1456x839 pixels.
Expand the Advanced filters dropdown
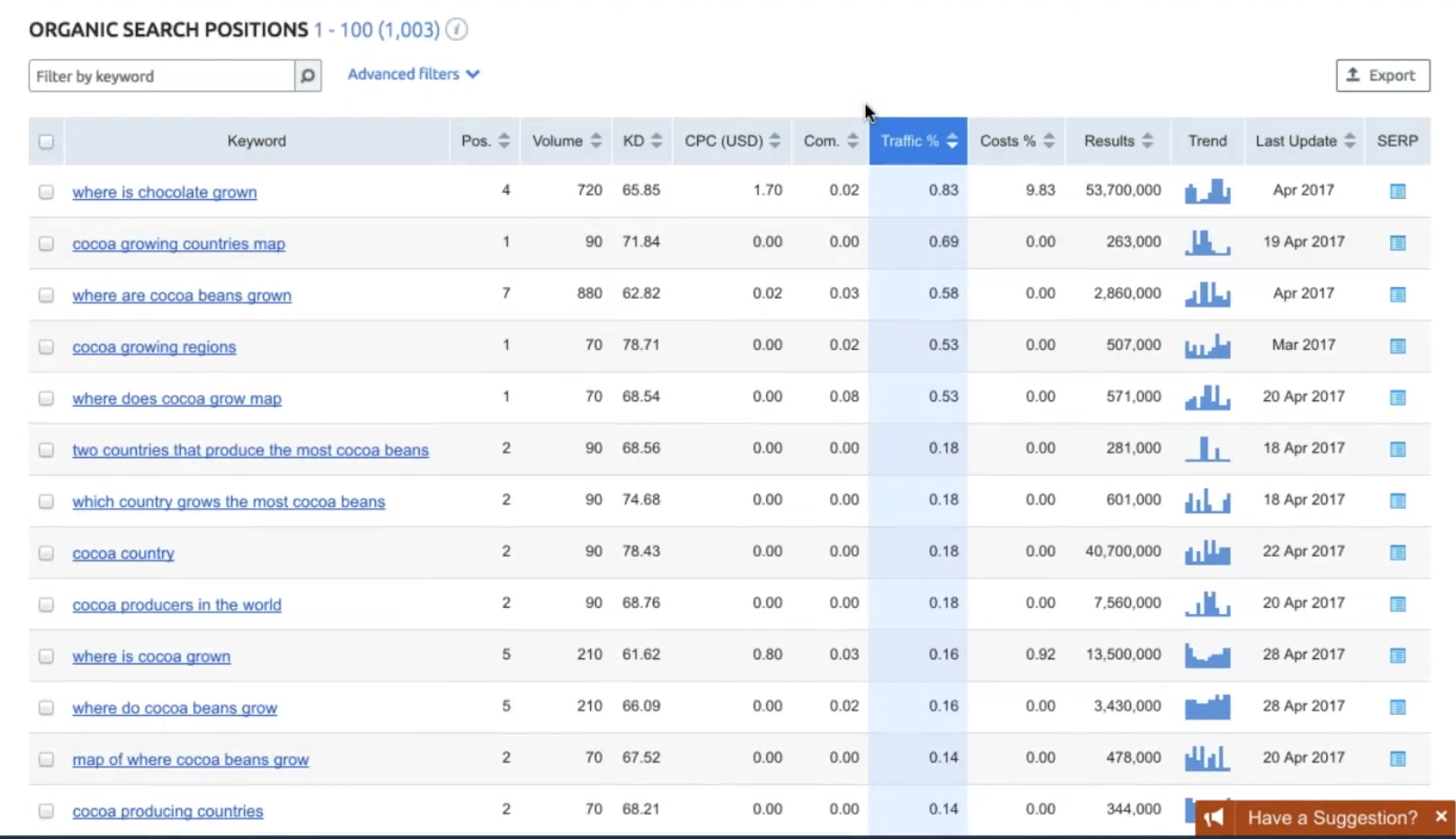coord(413,74)
